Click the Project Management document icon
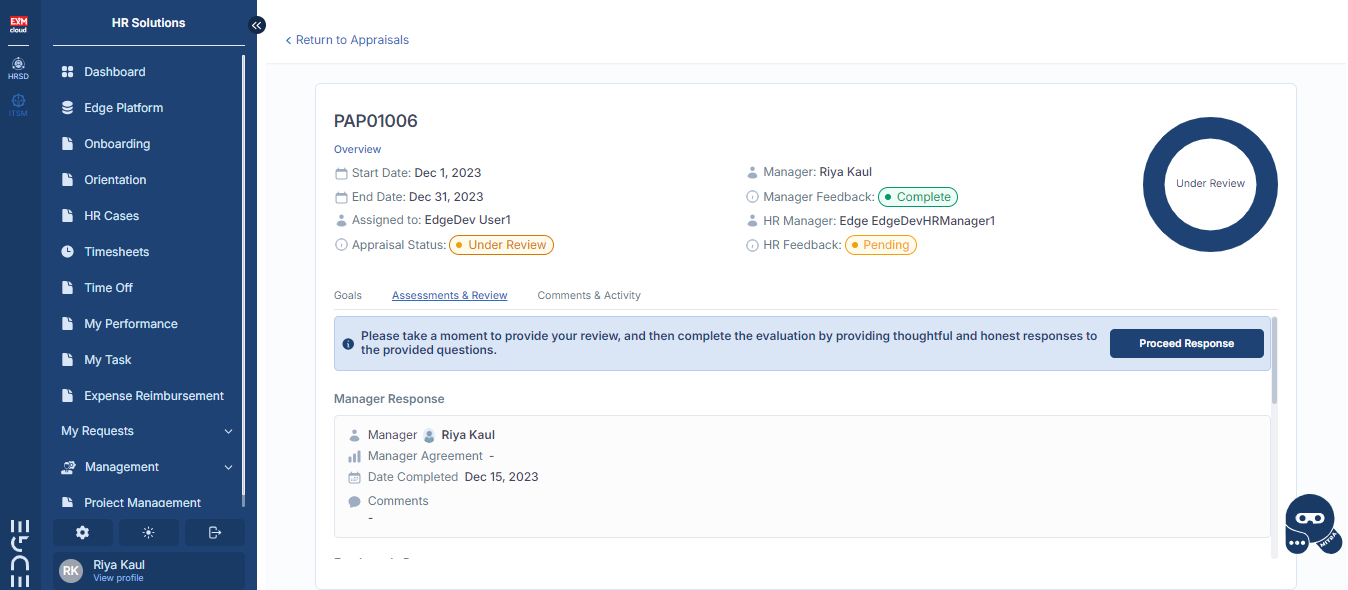This screenshot has width=1348, height=590. point(67,503)
